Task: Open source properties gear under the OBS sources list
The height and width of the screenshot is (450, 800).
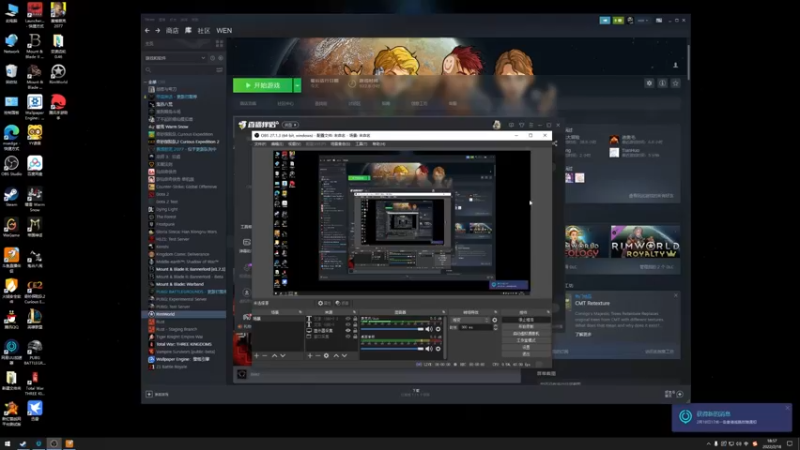Action: tap(327, 356)
